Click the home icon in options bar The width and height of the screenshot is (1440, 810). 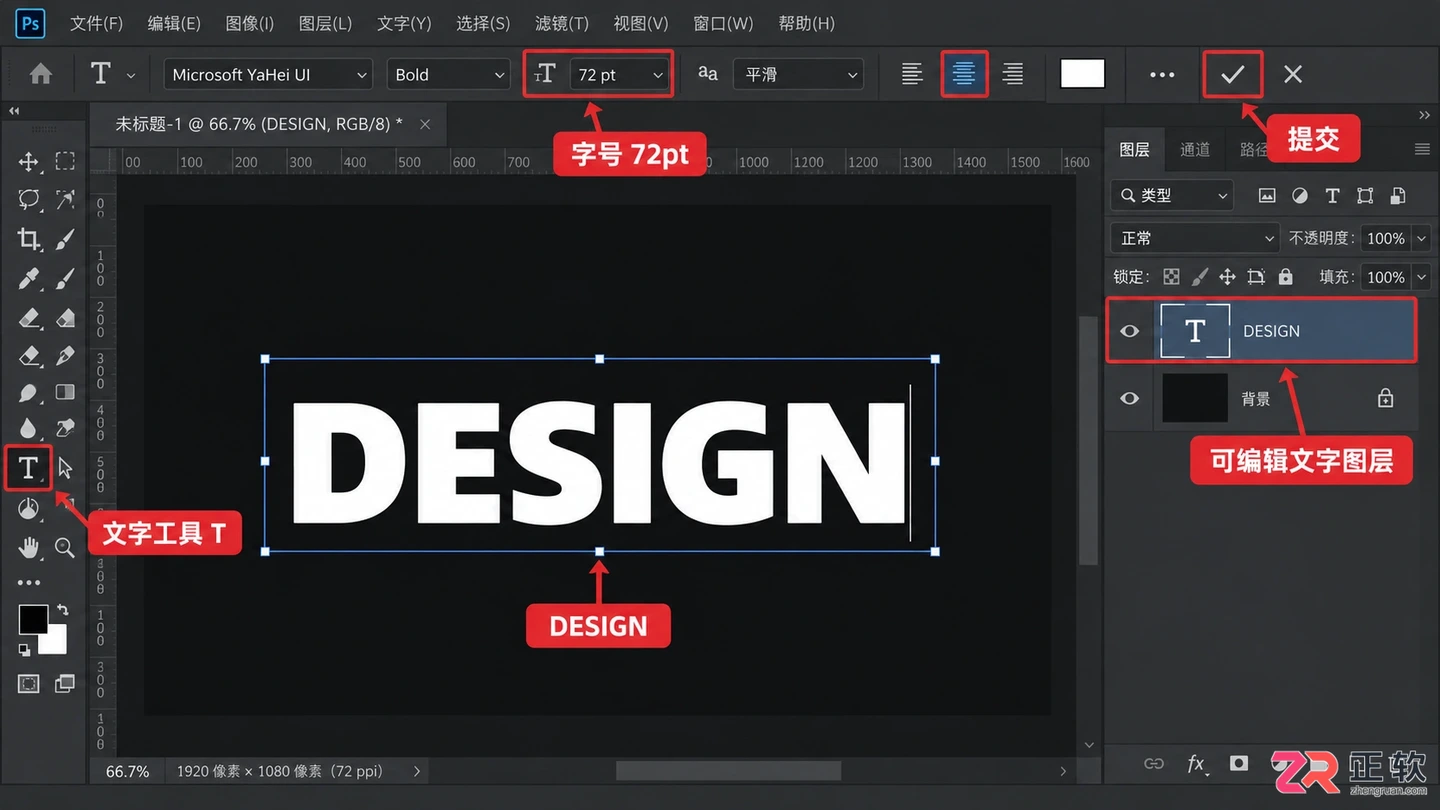(x=41, y=74)
